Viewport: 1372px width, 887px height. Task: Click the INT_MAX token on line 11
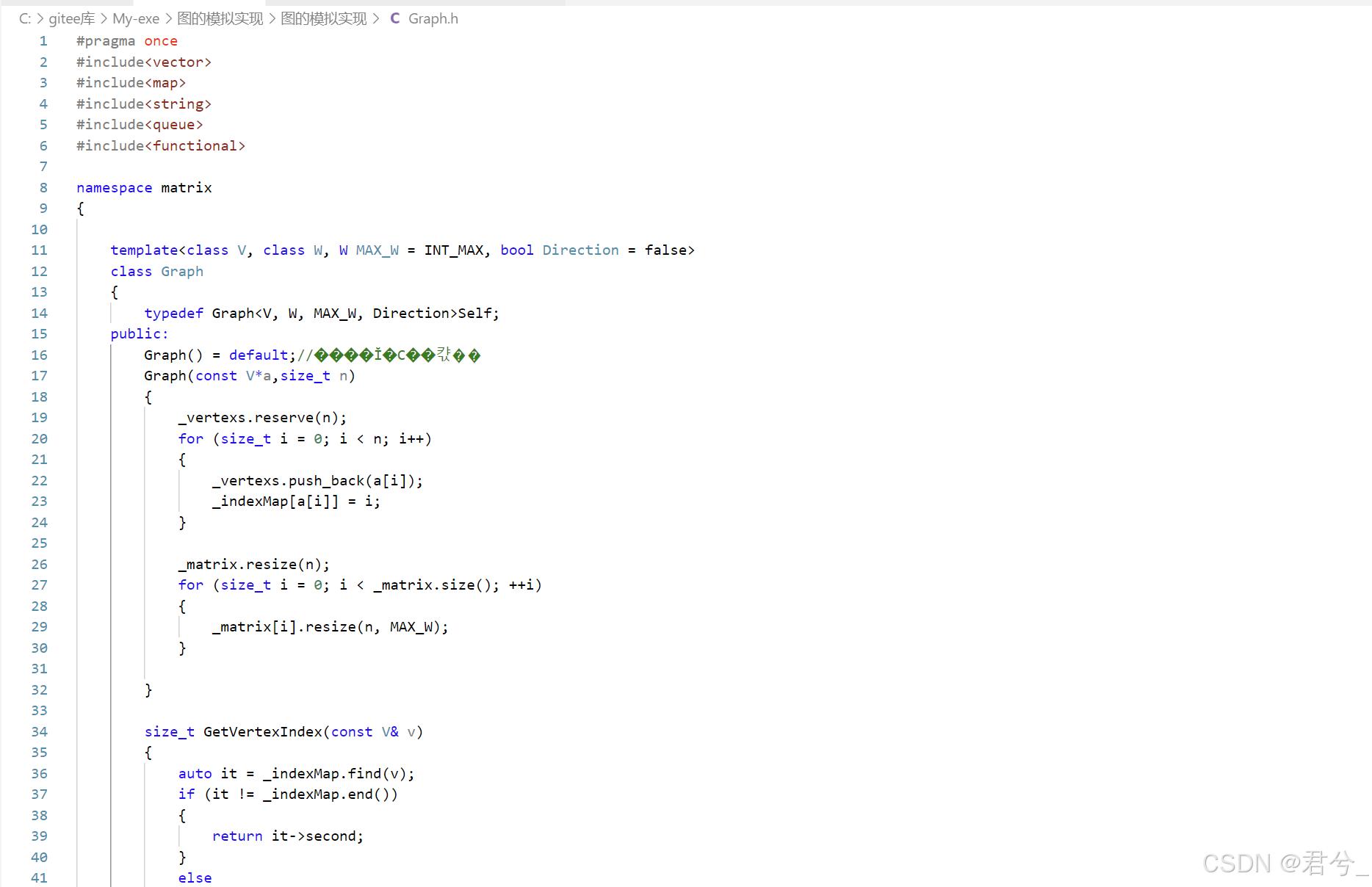tap(455, 250)
